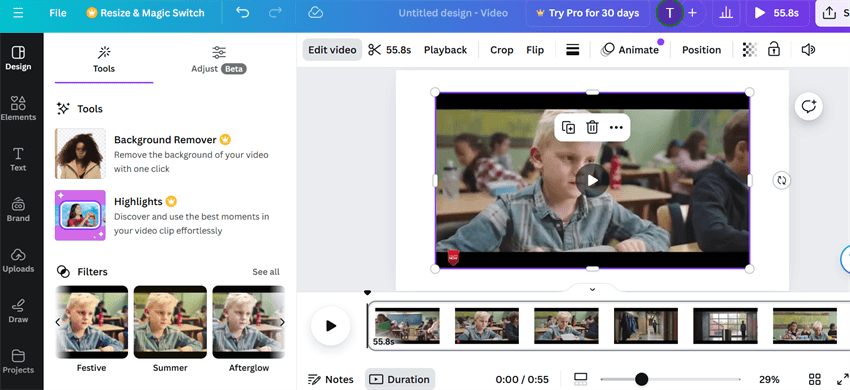
Task: Toggle the Duration button
Action: [x=400, y=379]
